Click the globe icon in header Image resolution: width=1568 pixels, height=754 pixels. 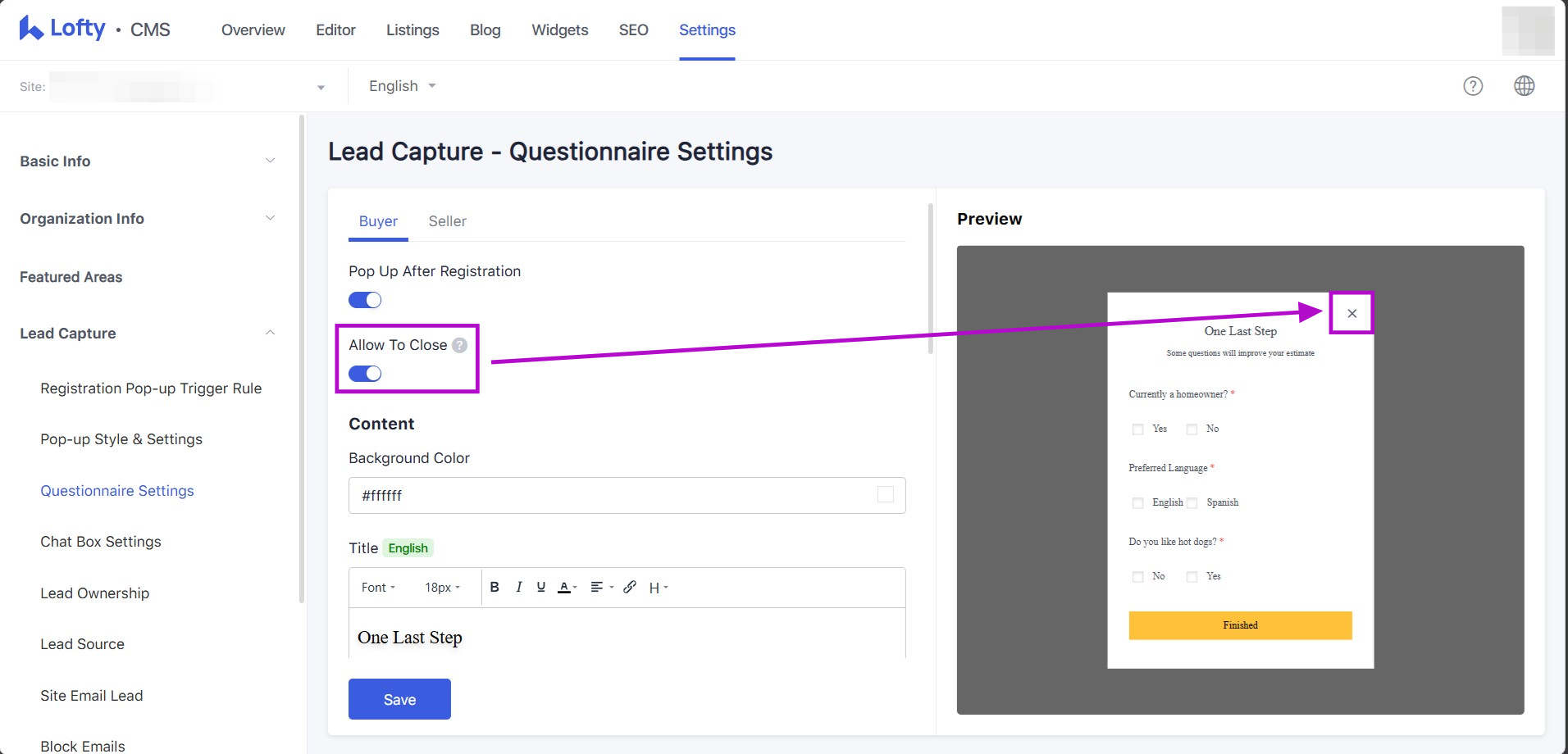(1524, 86)
